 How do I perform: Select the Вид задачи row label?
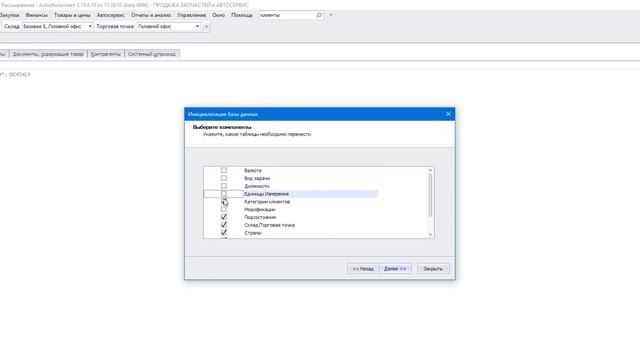[x=257, y=178]
